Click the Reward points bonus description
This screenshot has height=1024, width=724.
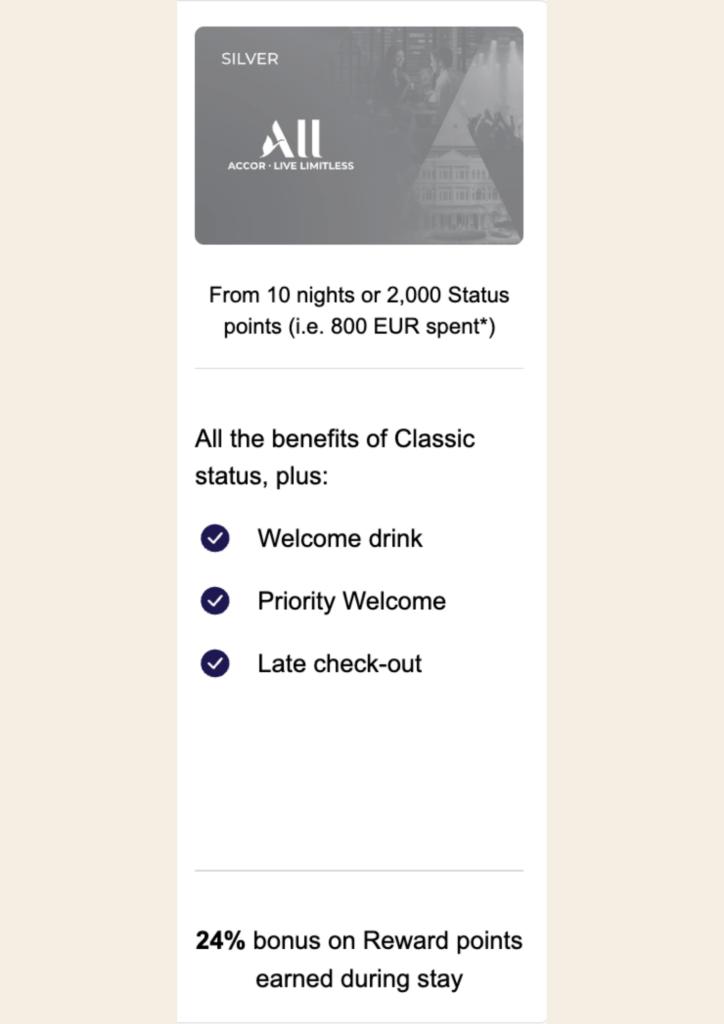(359, 959)
